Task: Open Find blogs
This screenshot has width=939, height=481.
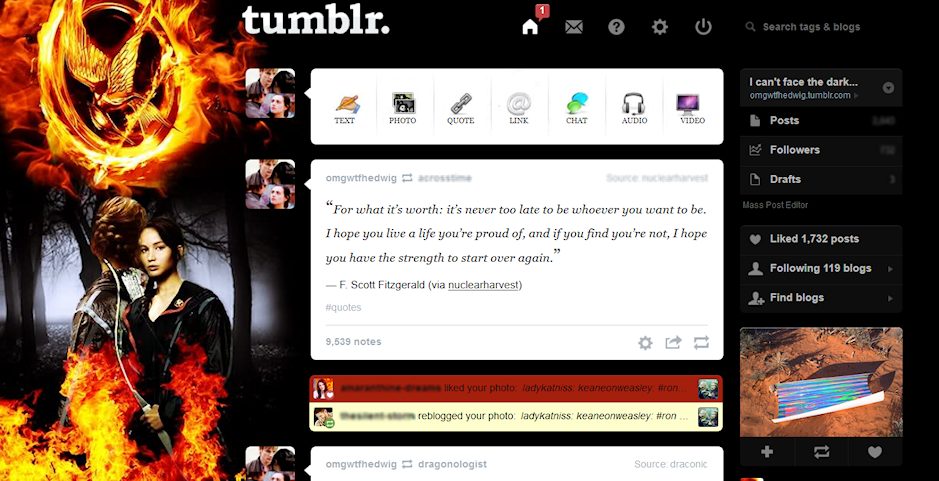Action: click(x=821, y=298)
